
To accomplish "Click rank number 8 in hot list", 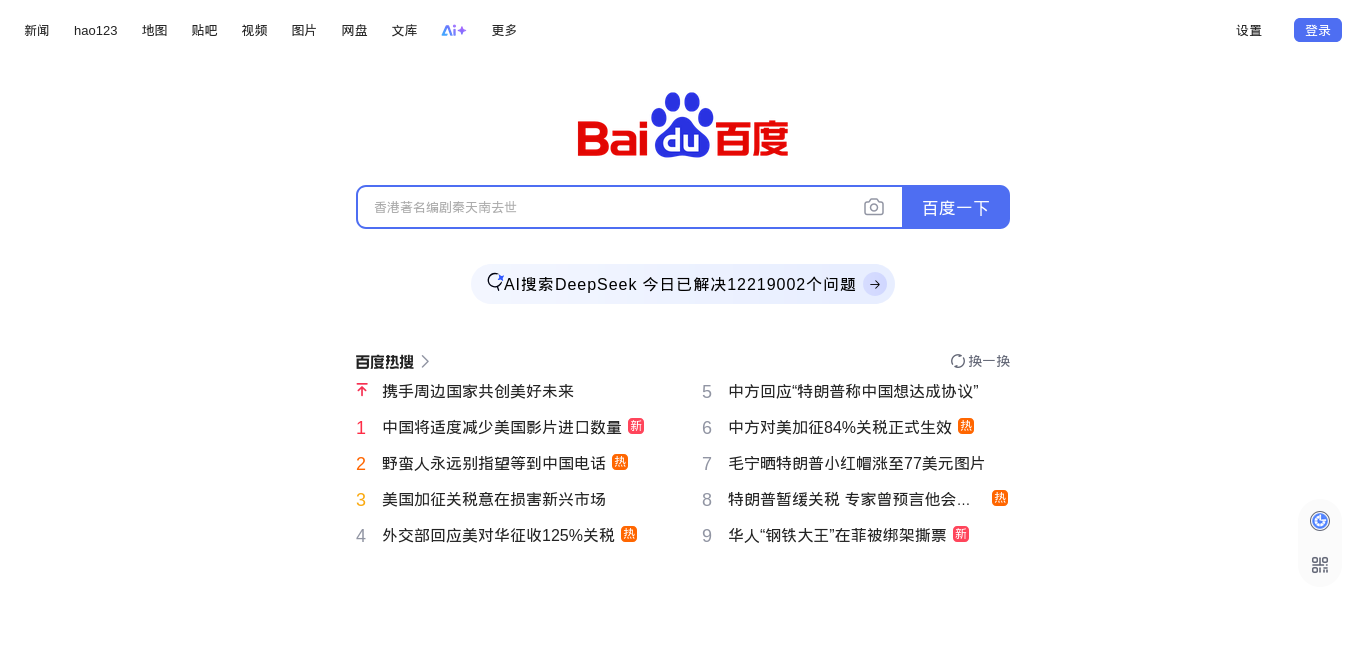I will 707,500.
